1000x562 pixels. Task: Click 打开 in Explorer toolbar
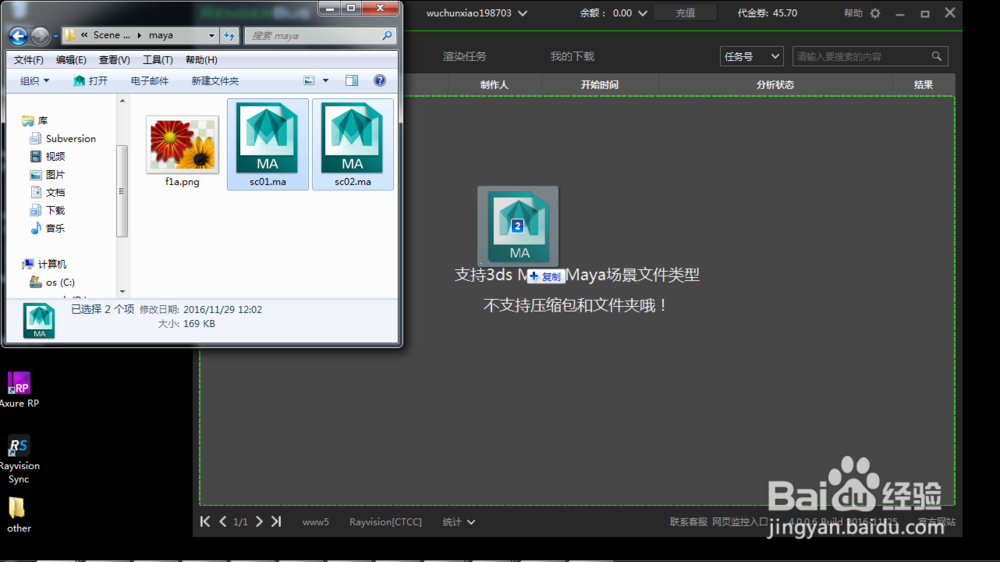pos(90,80)
